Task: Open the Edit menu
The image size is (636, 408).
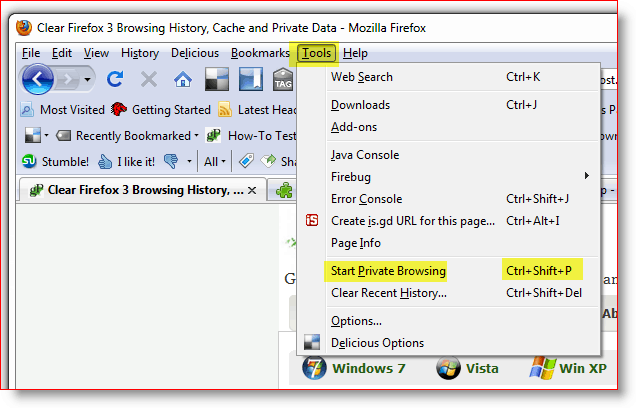Action: [x=62, y=53]
